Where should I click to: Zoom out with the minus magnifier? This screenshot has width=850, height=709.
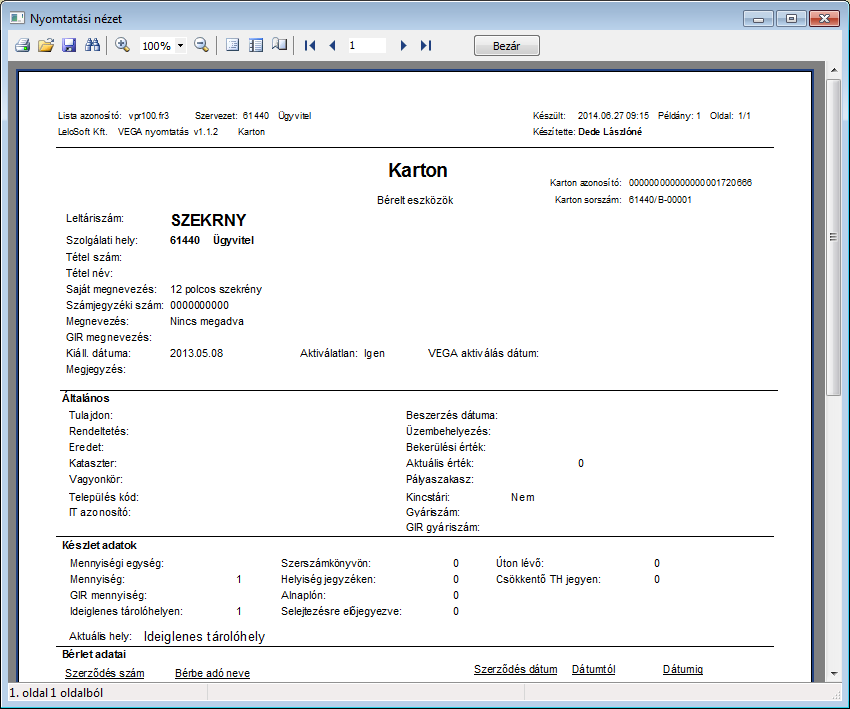(x=202, y=46)
